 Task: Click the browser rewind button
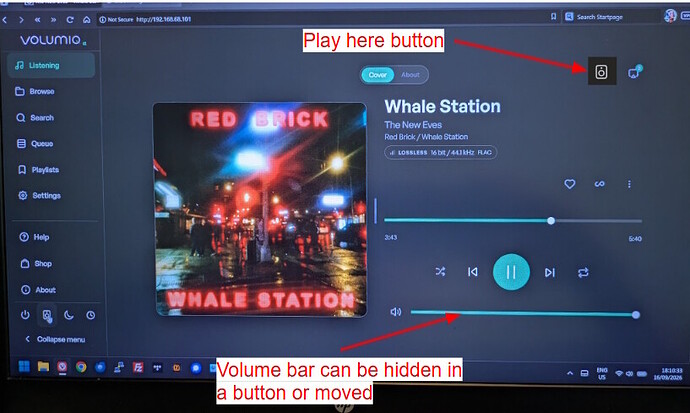point(37,20)
